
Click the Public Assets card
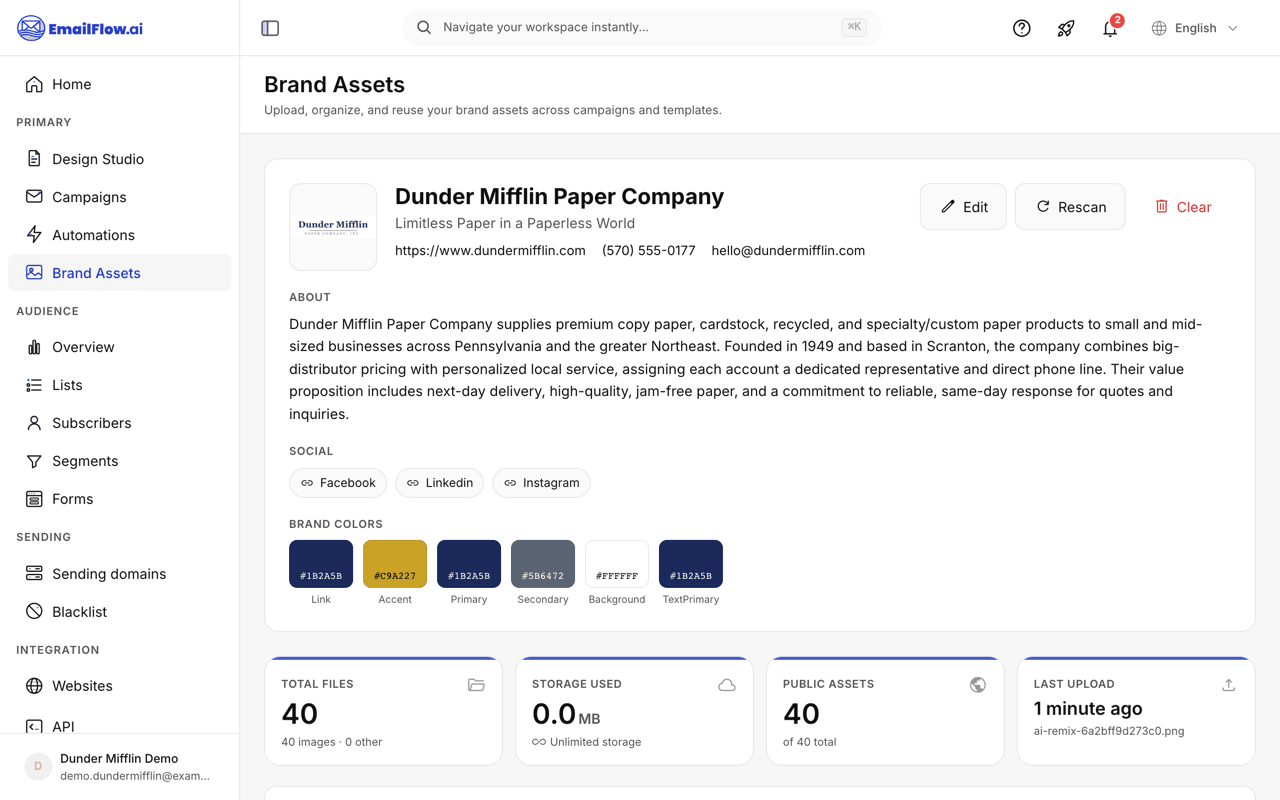(x=885, y=711)
